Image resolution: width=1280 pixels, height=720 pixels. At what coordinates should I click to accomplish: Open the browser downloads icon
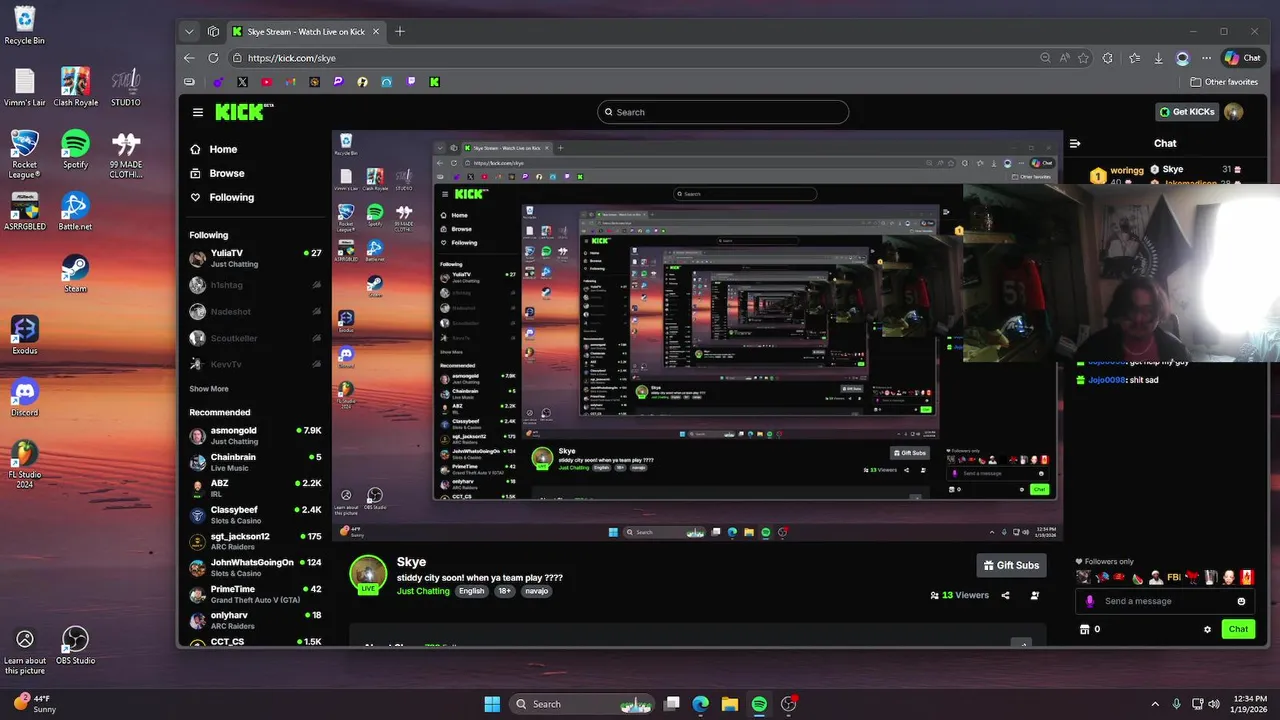coord(1158,58)
